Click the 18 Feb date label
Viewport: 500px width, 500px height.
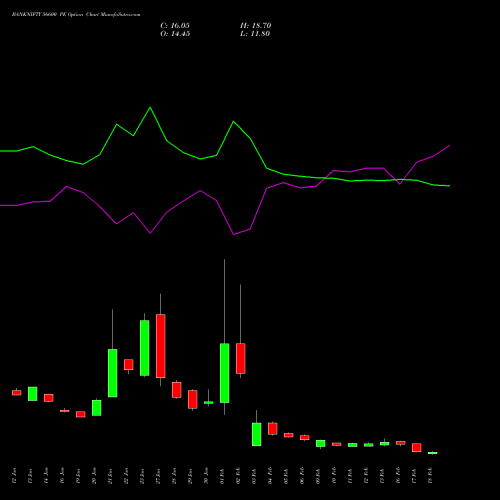tap(430, 476)
